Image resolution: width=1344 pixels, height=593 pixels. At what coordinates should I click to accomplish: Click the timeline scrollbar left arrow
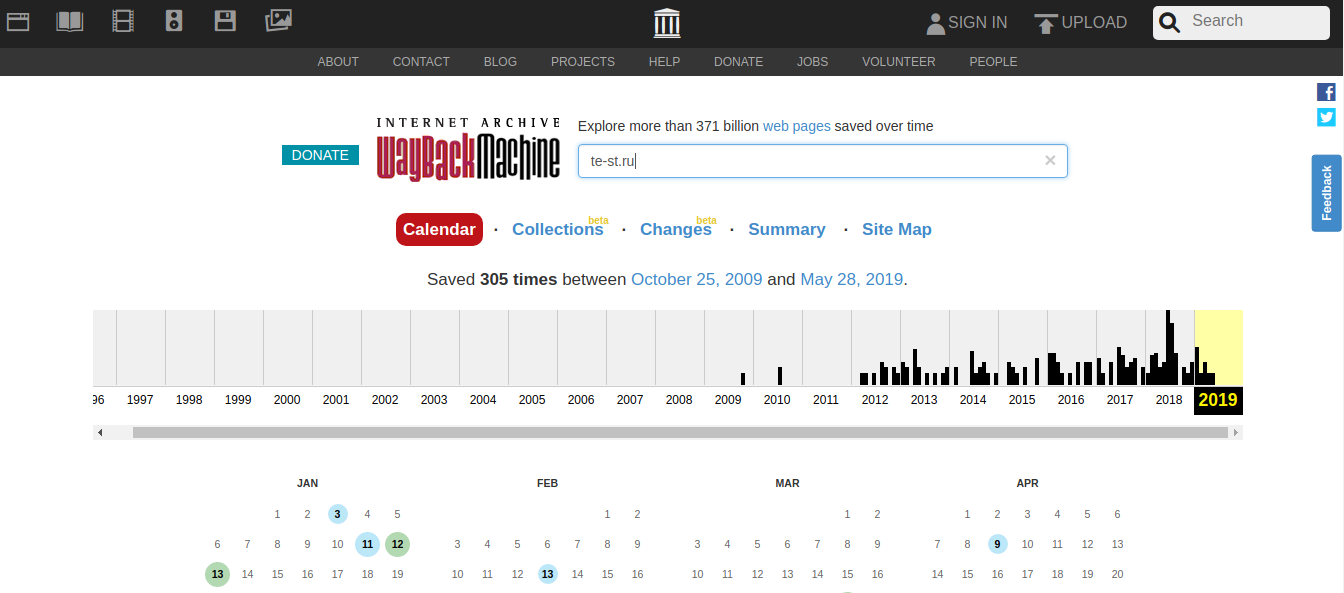pos(99,433)
